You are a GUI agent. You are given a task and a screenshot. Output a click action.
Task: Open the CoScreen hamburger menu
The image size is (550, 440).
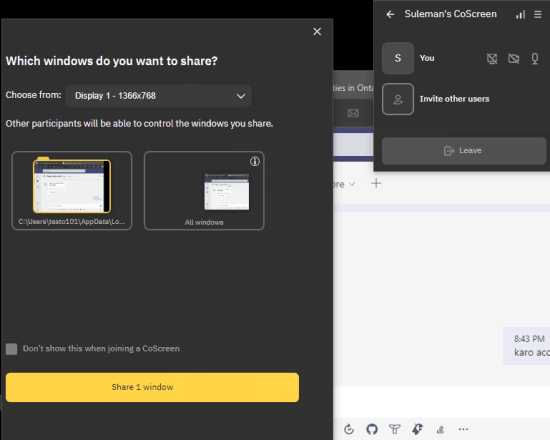[x=537, y=14]
